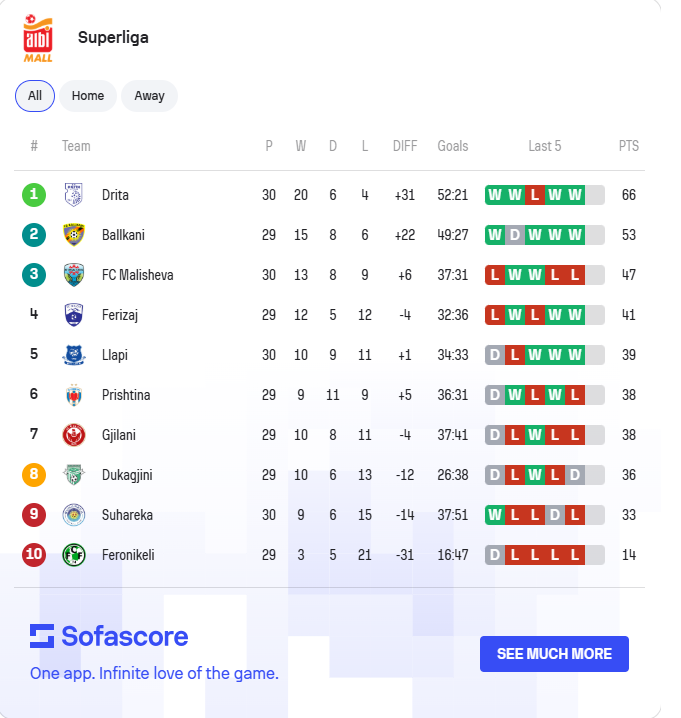The height and width of the screenshot is (718, 681).
Task: Click the Gjilani club badge
Action: tap(73, 435)
